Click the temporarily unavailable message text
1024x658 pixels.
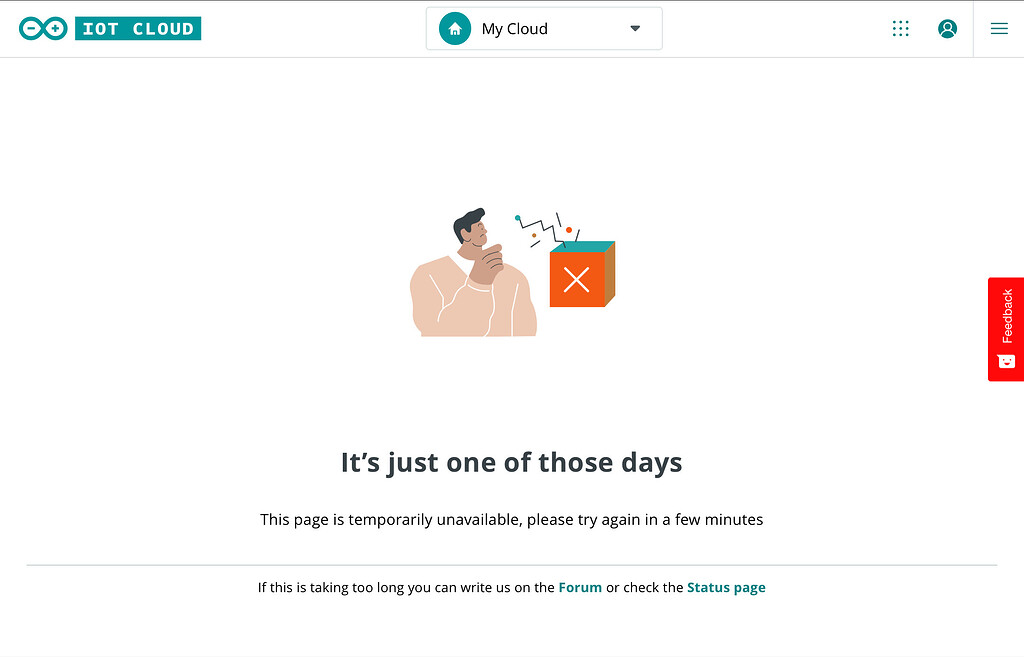[511, 520]
